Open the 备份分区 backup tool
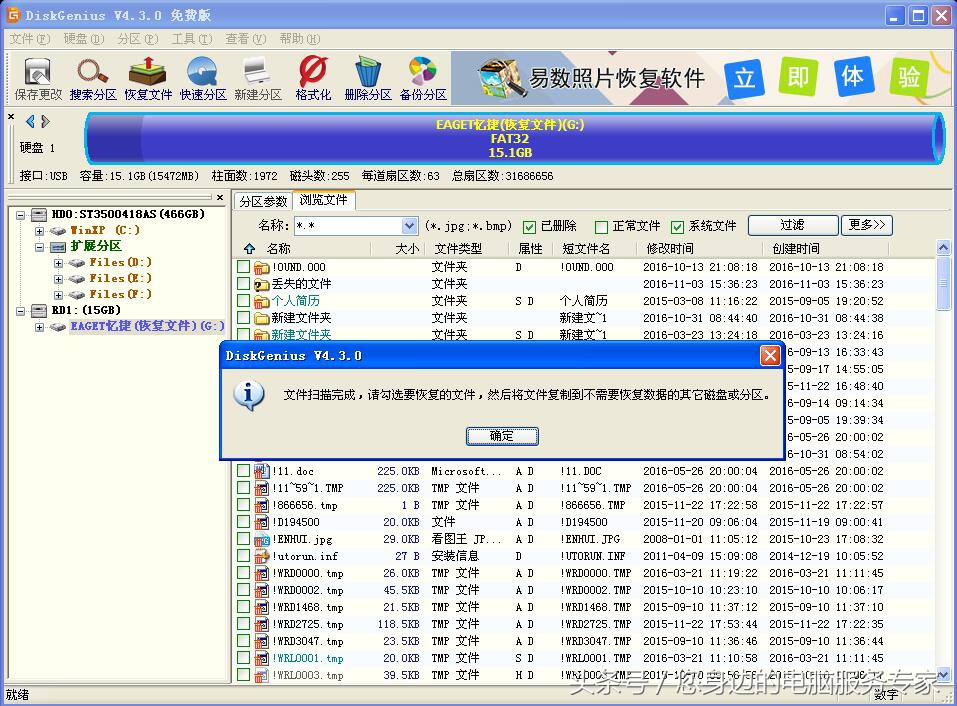Image resolution: width=957 pixels, height=706 pixels. [421, 77]
